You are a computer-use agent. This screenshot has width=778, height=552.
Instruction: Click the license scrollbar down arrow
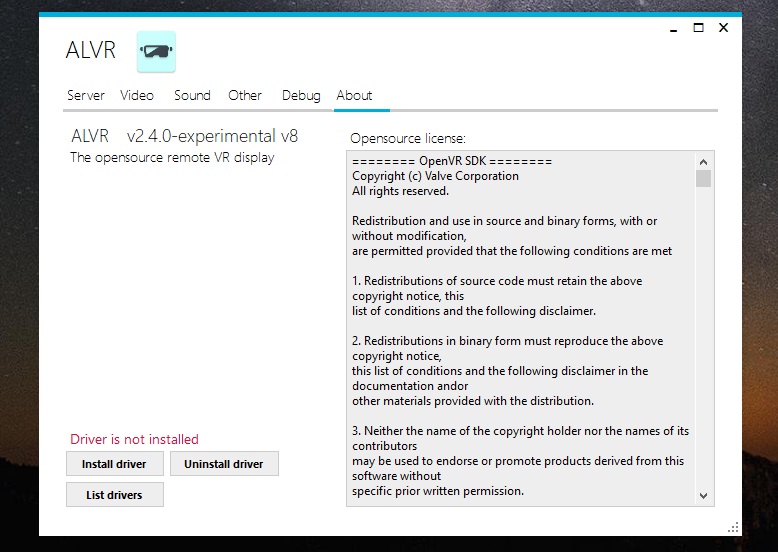click(x=703, y=495)
